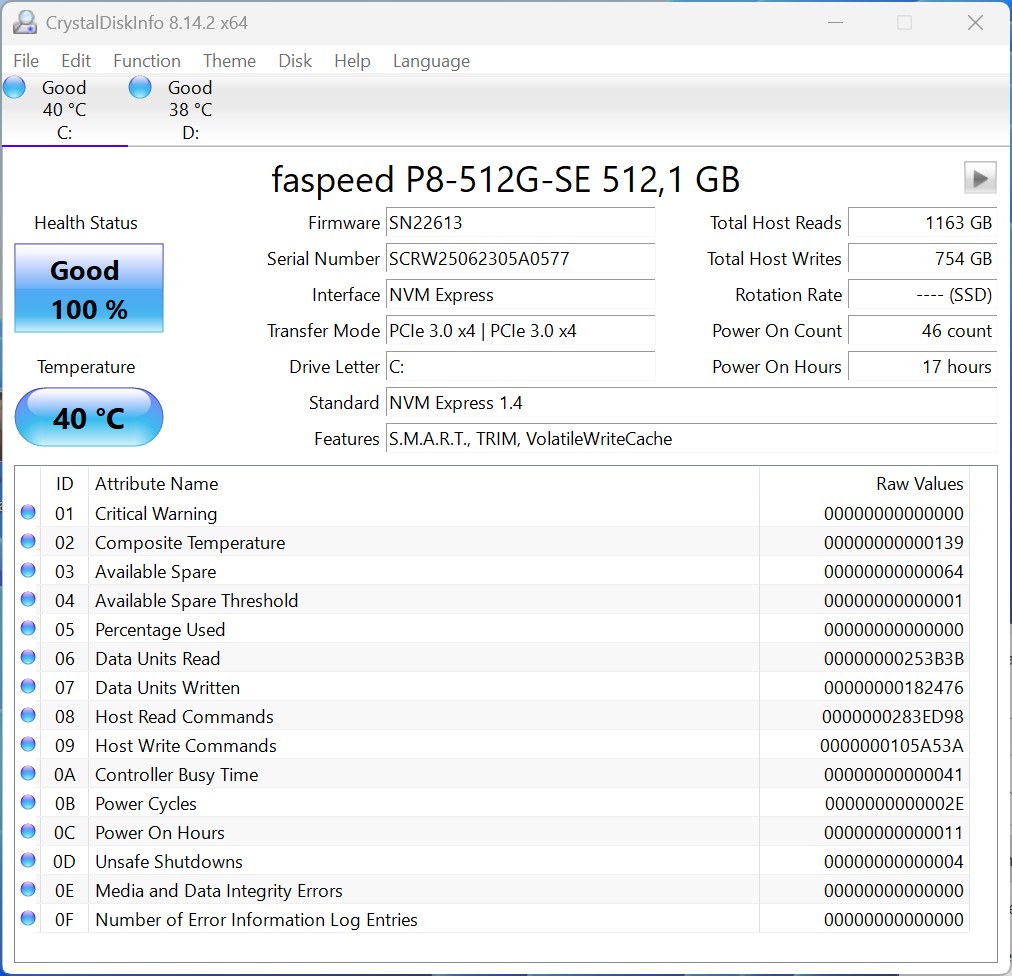This screenshot has height=976, width=1012.
Task: Click status dot beside Unsafe Shutdowns
Action: (28, 861)
